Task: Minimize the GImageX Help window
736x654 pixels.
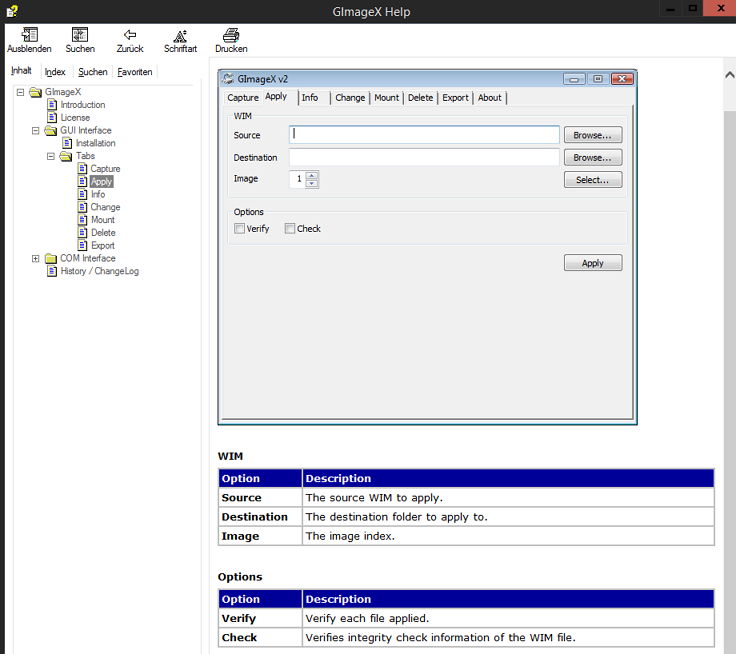Action: (x=670, y=8)
